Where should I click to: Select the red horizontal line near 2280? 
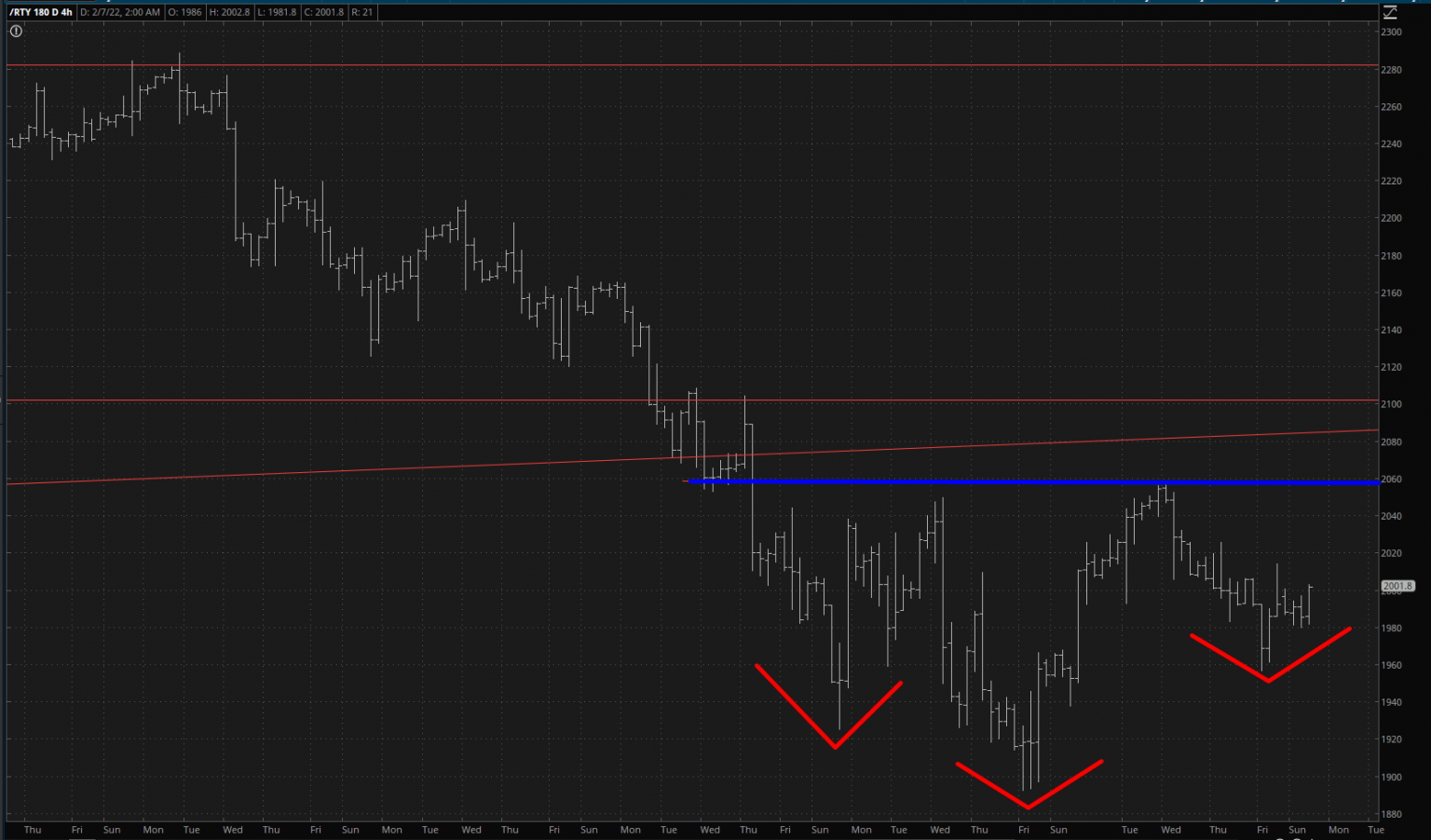(x=692, y=65)
